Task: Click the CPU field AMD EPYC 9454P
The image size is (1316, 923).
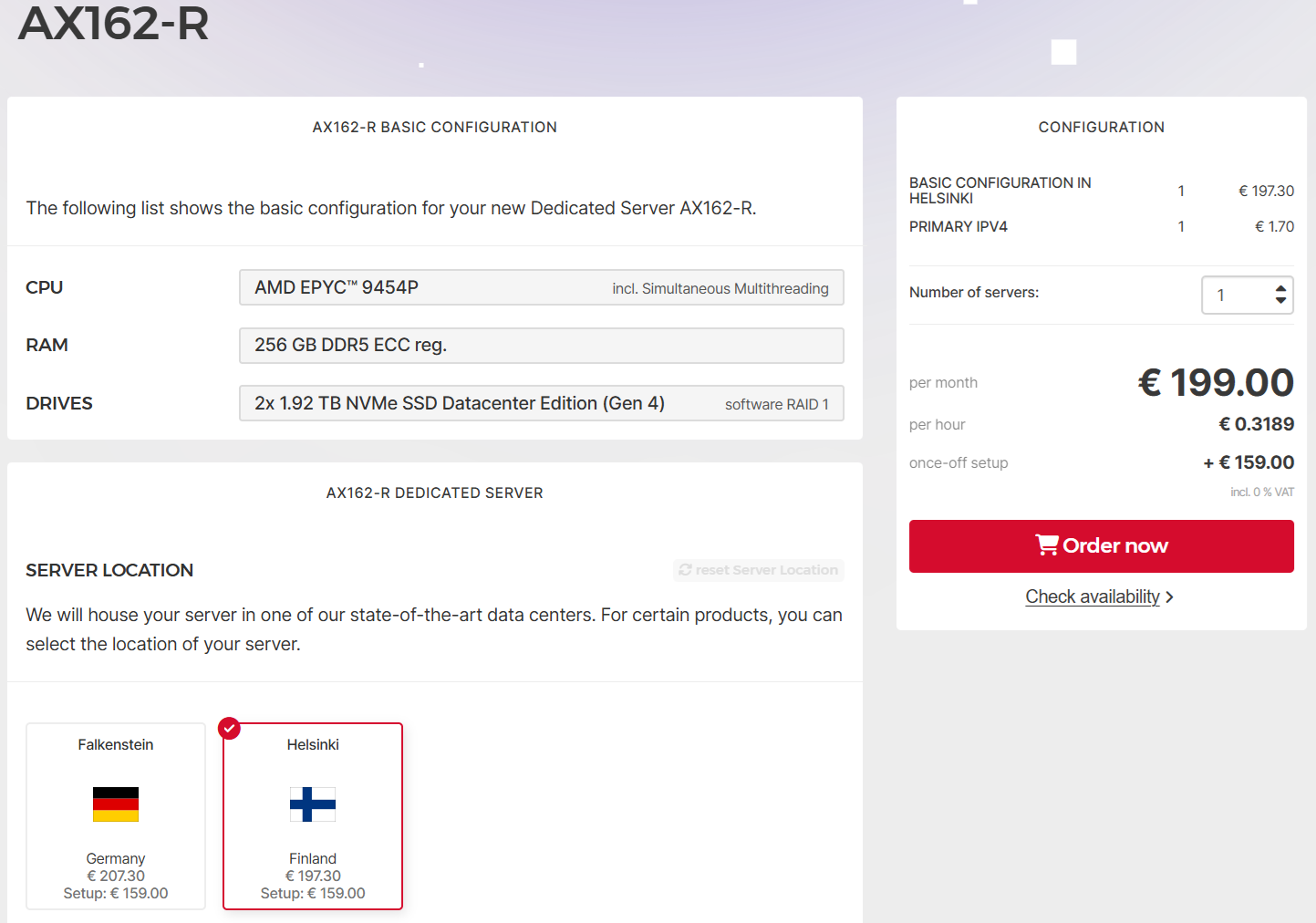Action: (542, 287)
